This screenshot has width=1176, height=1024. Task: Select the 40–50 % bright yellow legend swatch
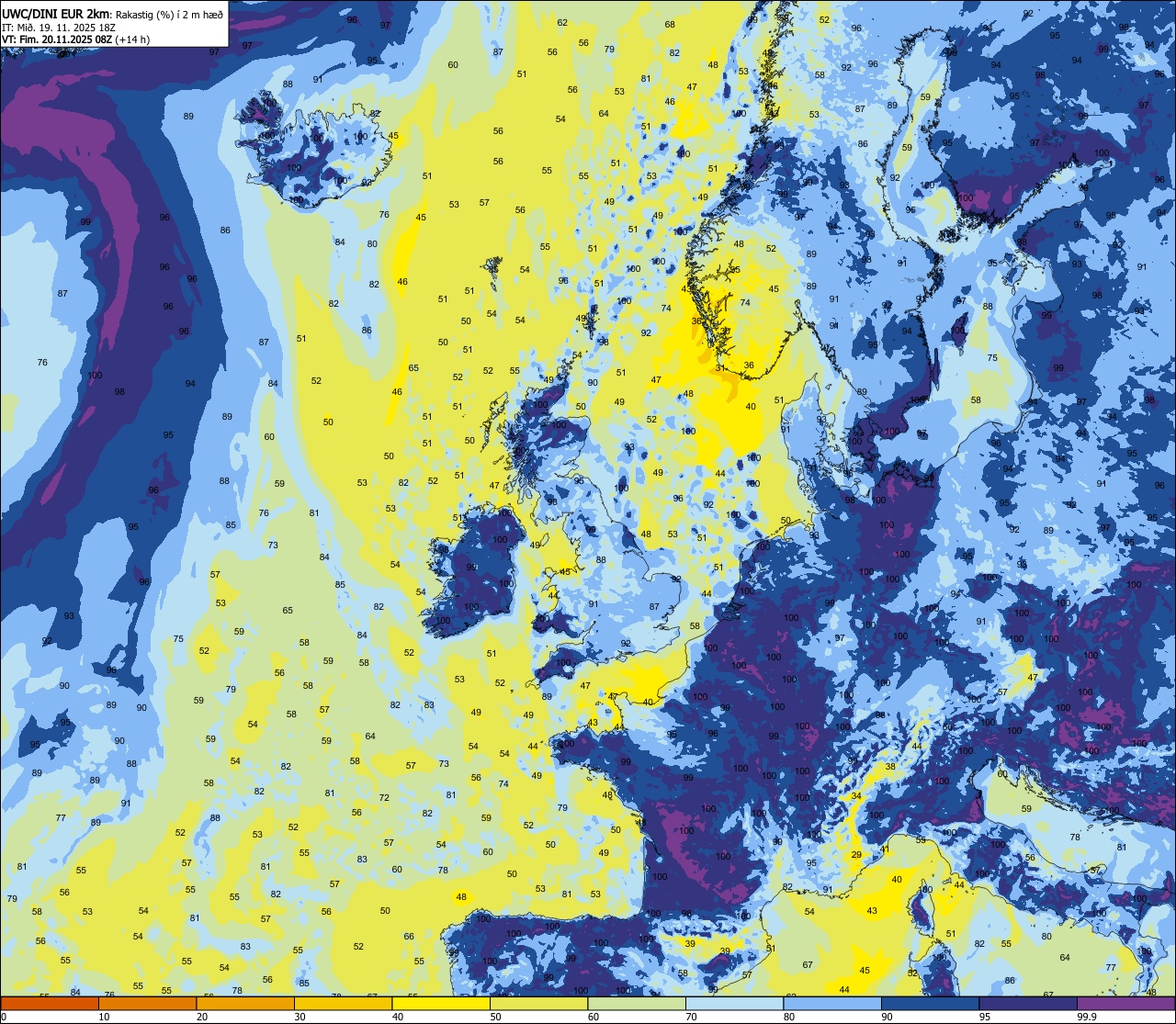click(x=441, y=1003)
